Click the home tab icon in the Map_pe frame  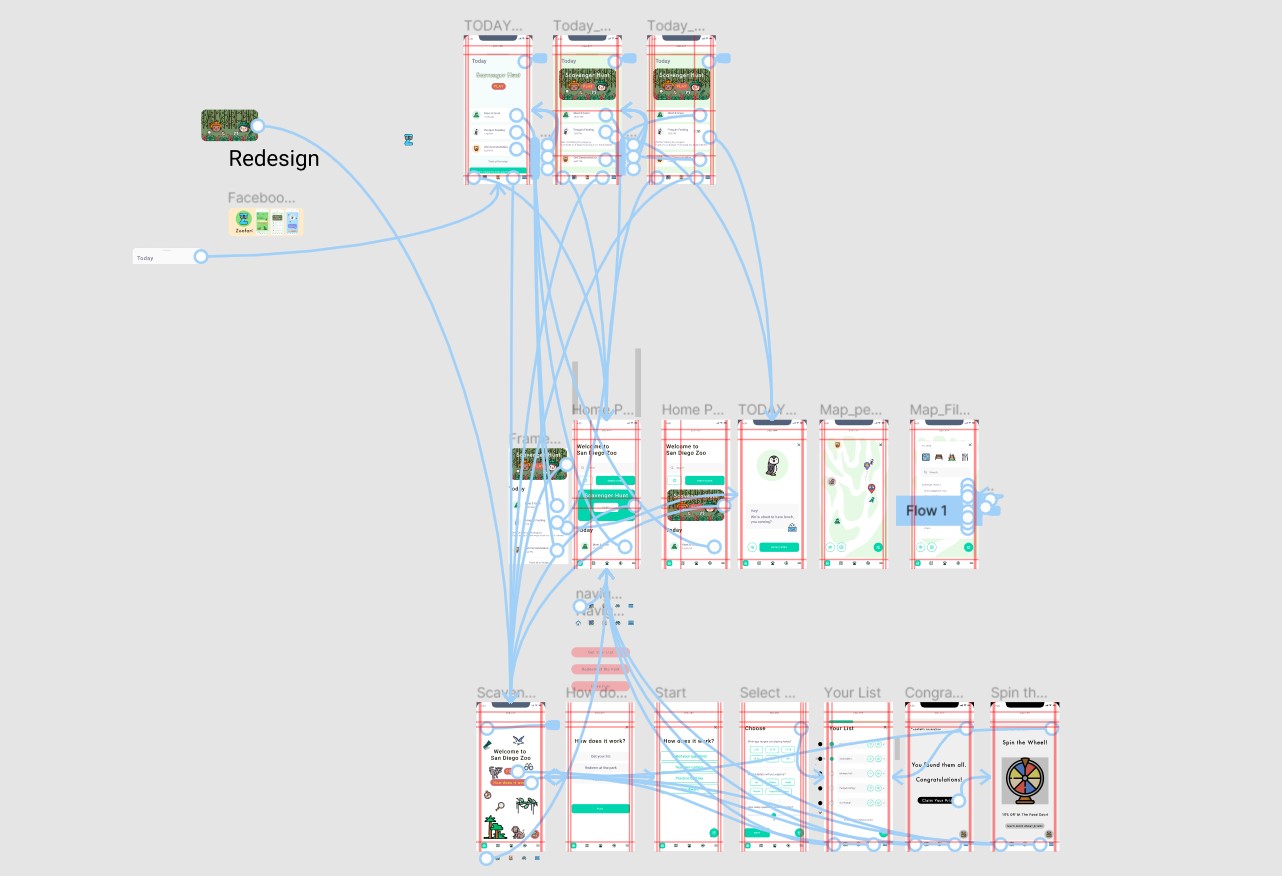coord(829,564)
